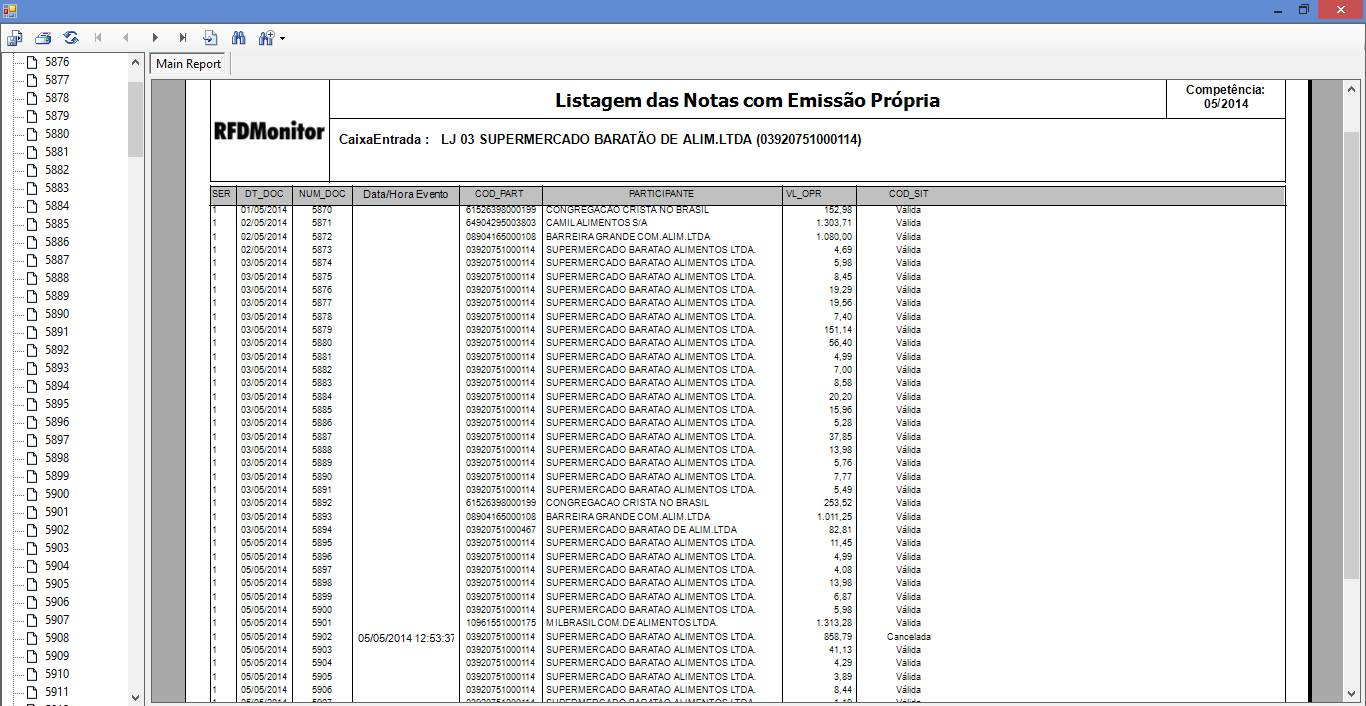
Task: Switch to the Main Report tab
Action: point(189,64)
